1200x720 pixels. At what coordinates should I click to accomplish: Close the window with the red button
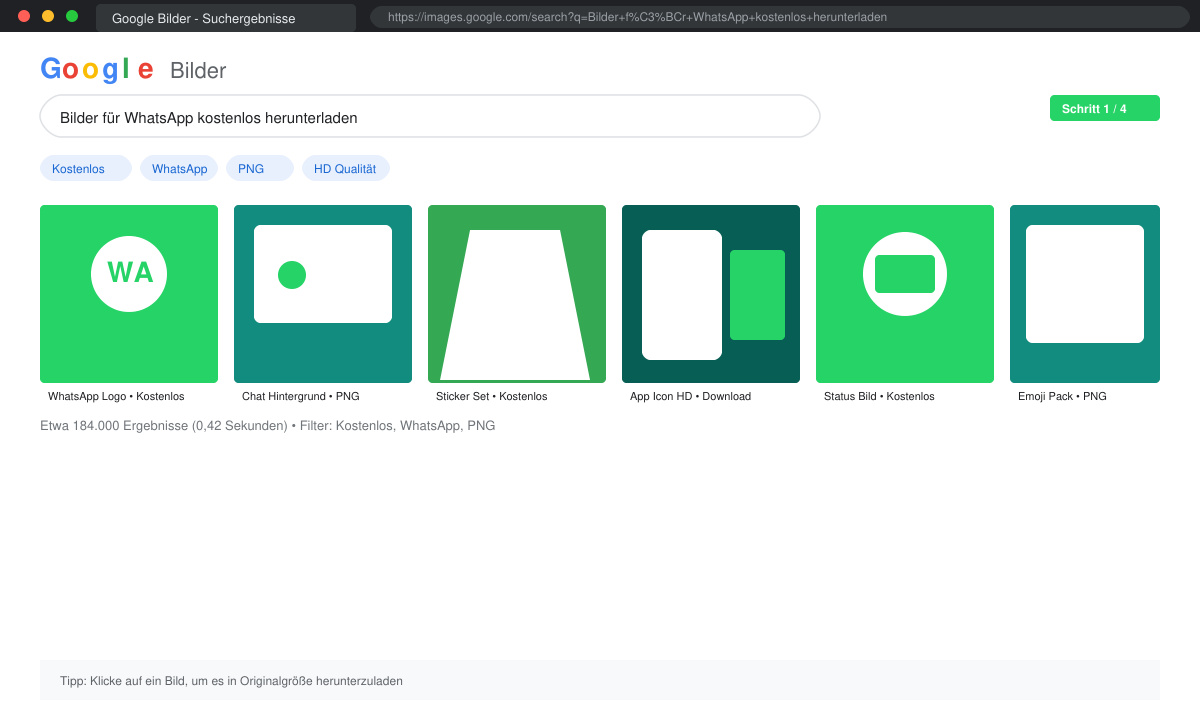tap(24, 16)
